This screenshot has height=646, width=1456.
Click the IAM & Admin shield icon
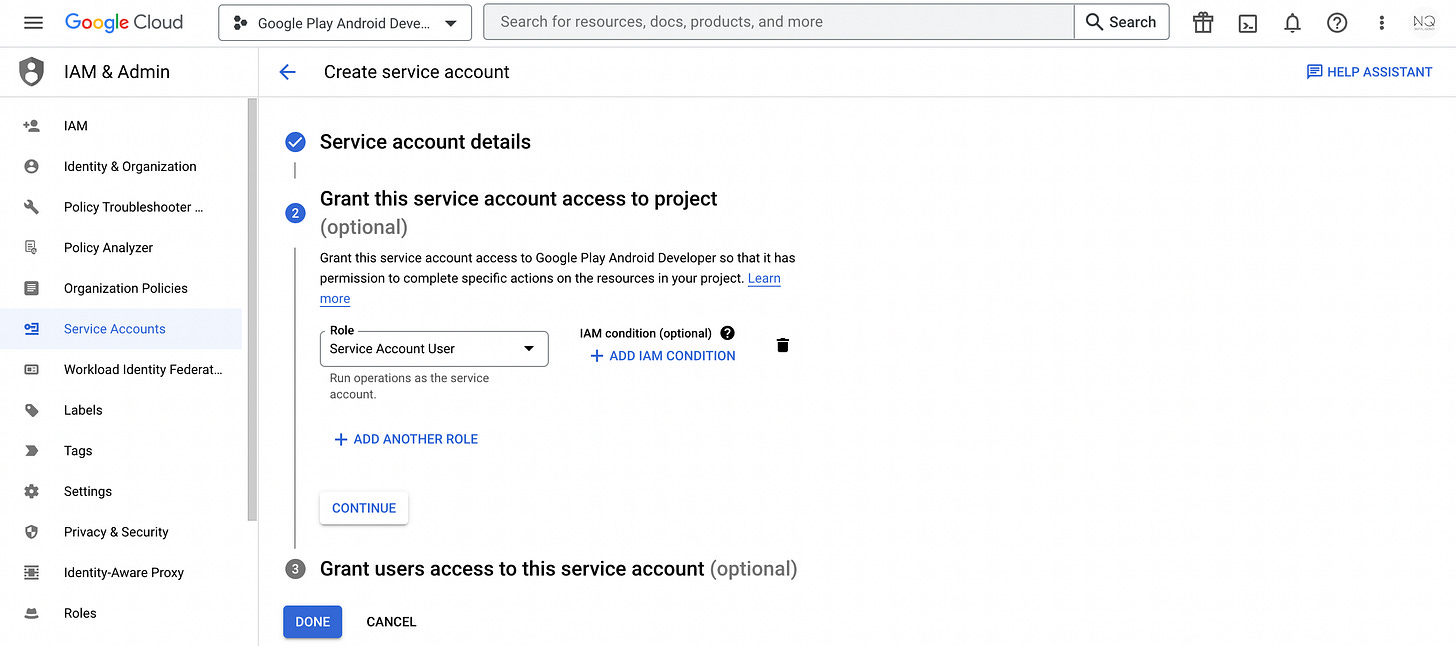[x=32, y=72]
